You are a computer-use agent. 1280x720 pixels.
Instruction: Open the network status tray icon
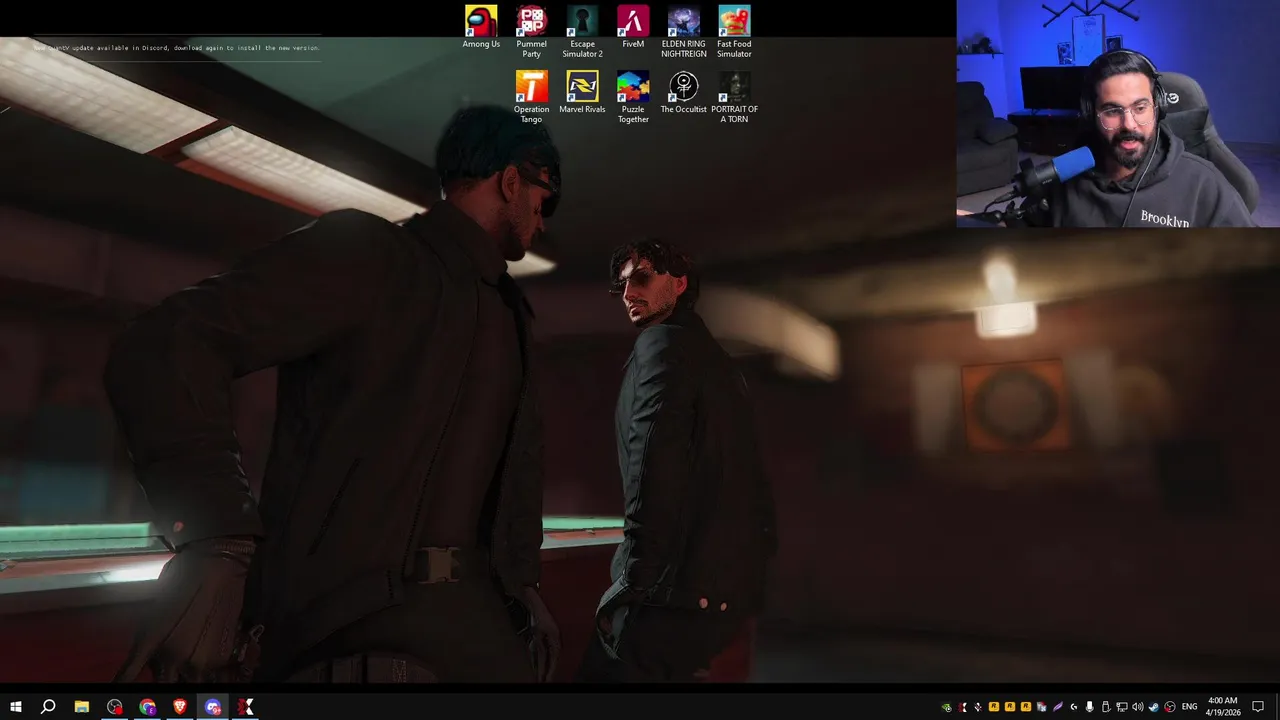pyautogui.click(x=1122, y=707)
